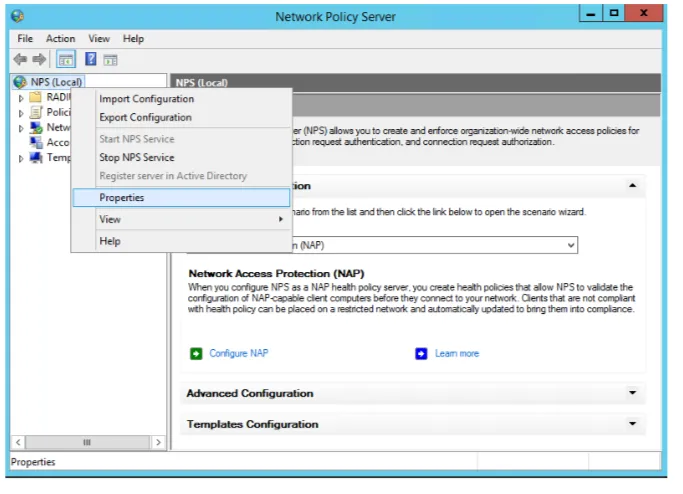This screenshot has height=494, width=683.
Task: Click the RADIUS folder icon
Action: (x=35, y=97)
